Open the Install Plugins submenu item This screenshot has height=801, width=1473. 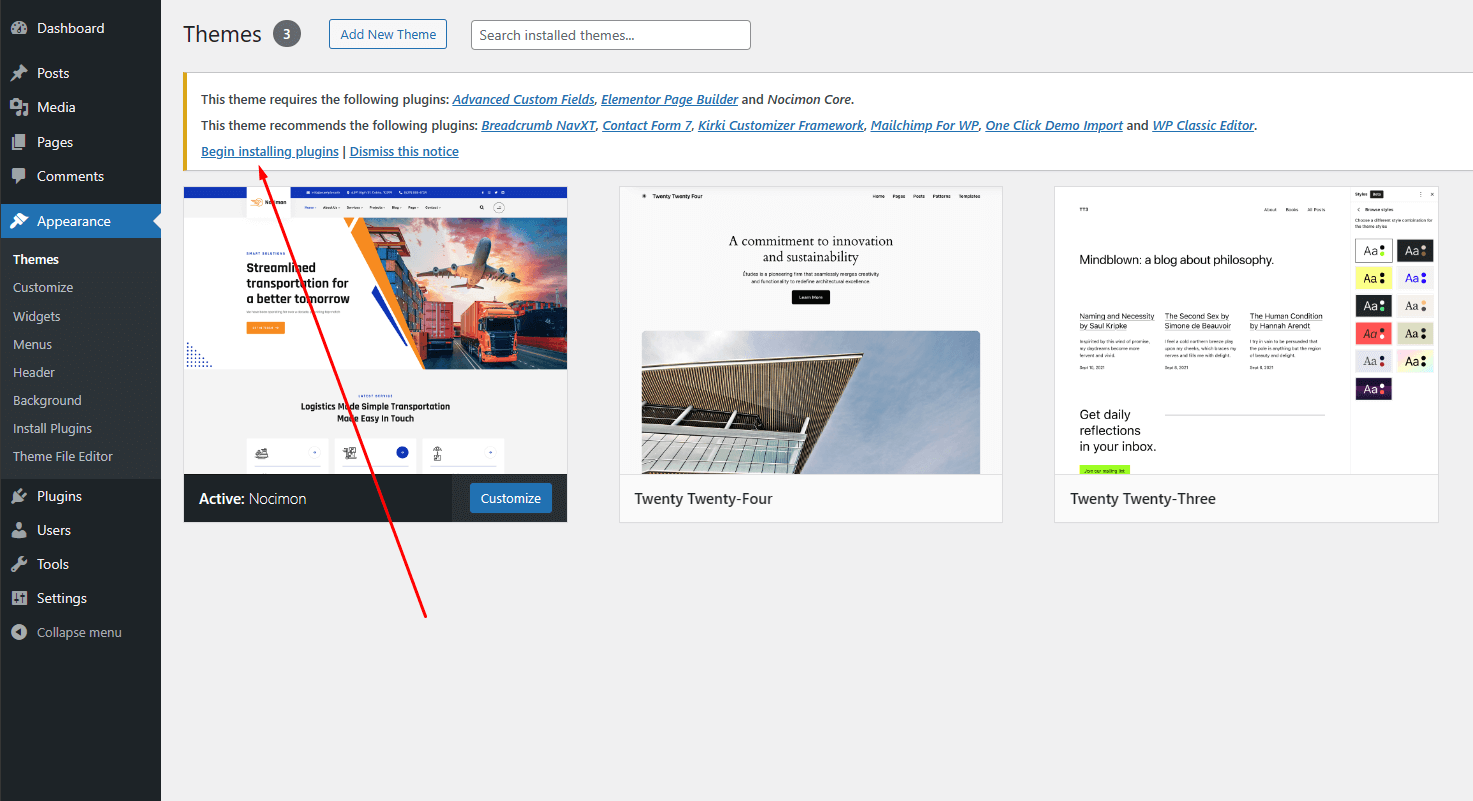click(x=52, y=428)
